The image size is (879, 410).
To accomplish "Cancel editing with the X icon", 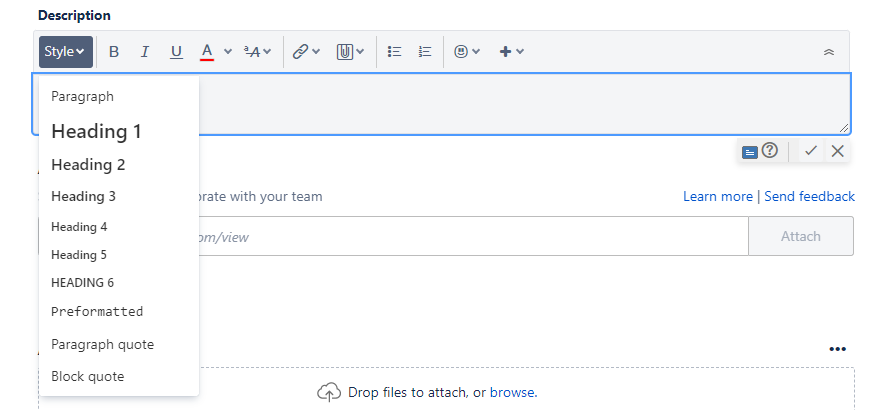I will tap(838, 151).
